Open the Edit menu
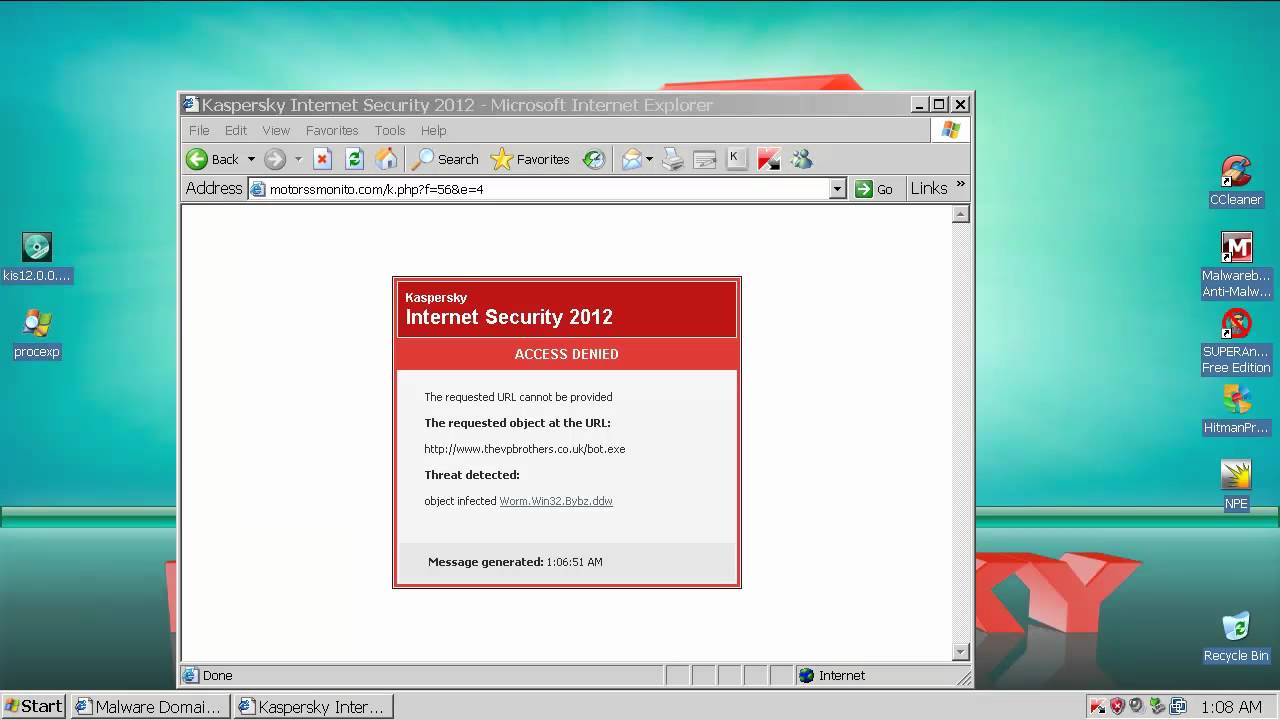Screen dimensions: 1280x720 (236, 130)
